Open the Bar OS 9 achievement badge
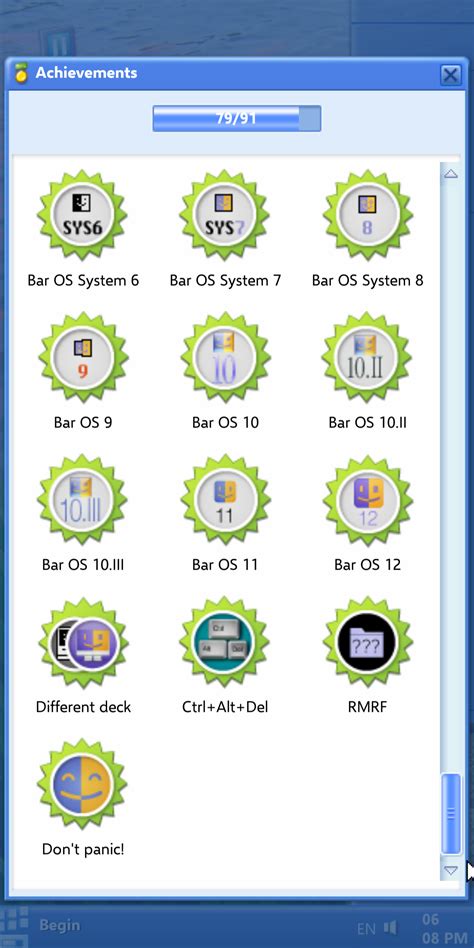The width and height of the screenshot is (474, 948). point(83,357)
